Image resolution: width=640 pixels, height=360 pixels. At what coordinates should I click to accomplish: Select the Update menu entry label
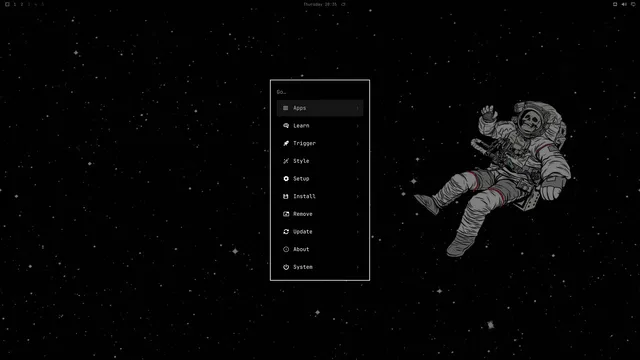click(x=302, y=231)
